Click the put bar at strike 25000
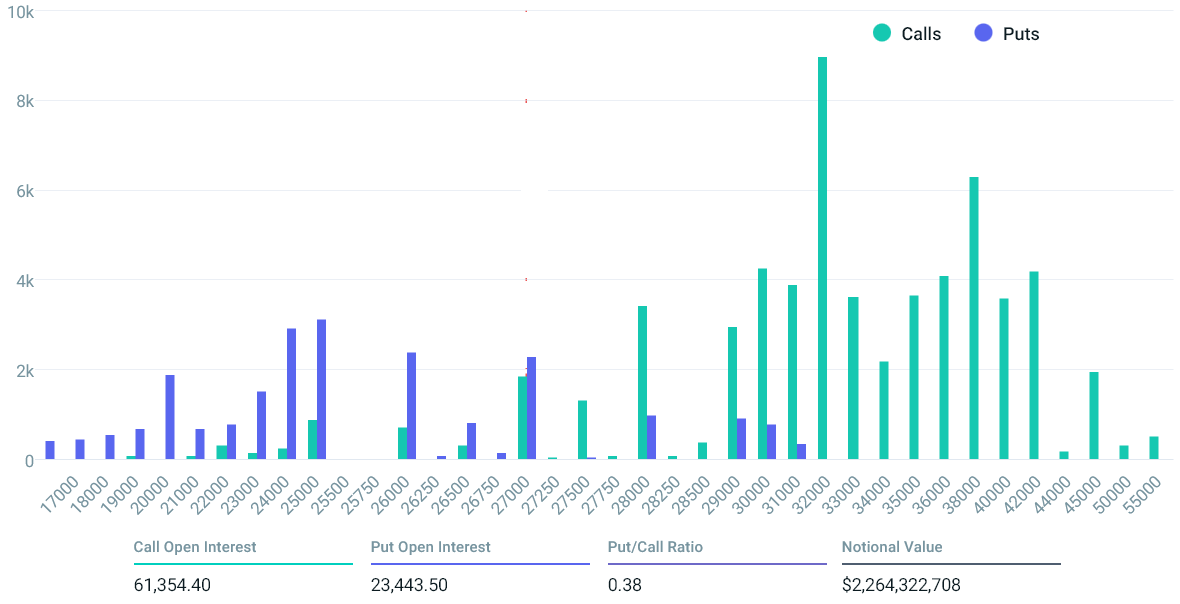This screenshot has width=1180, height=604. click(321, 390)
